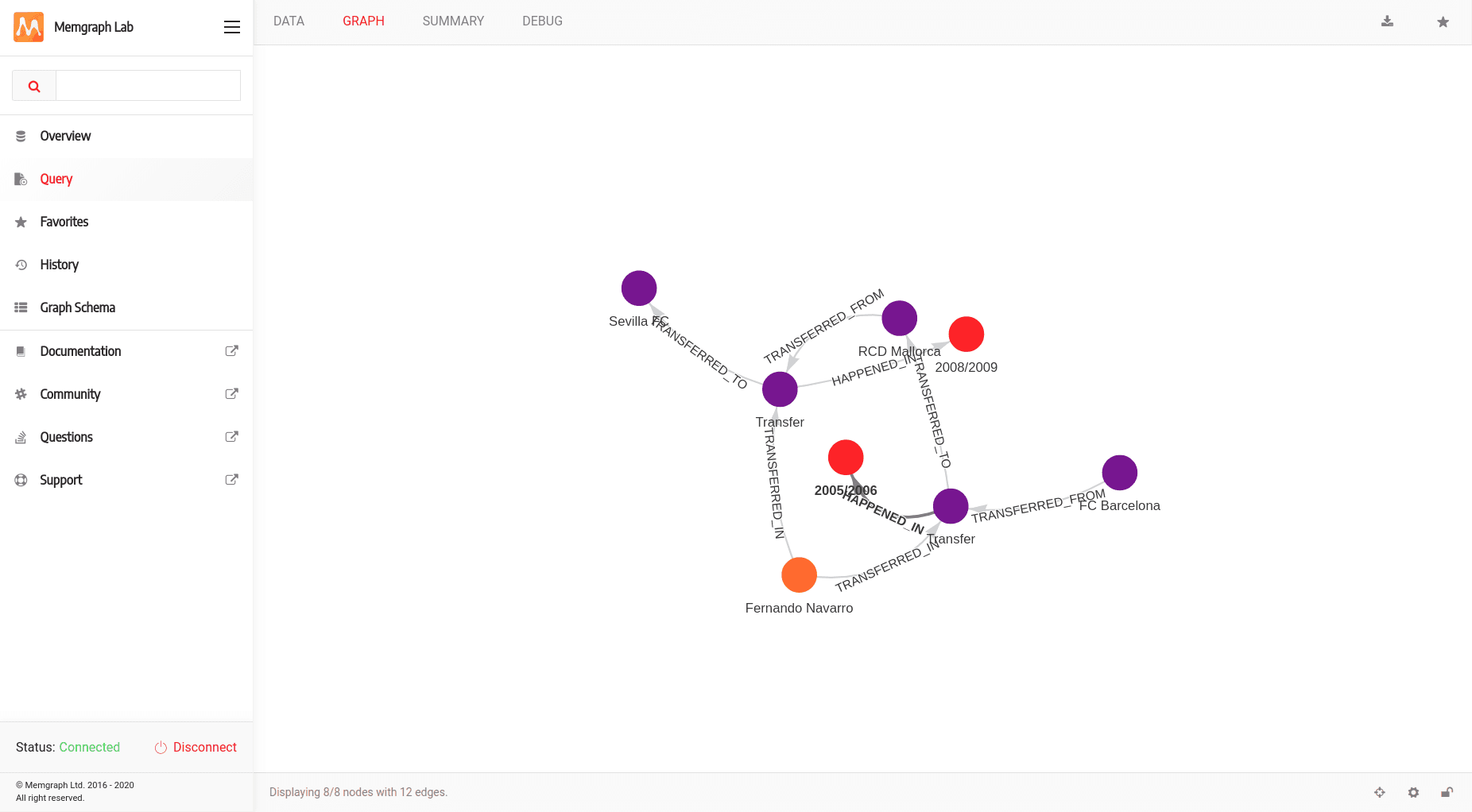
Task: Click the add to favorites star icon
Action: coord(1443,21)
